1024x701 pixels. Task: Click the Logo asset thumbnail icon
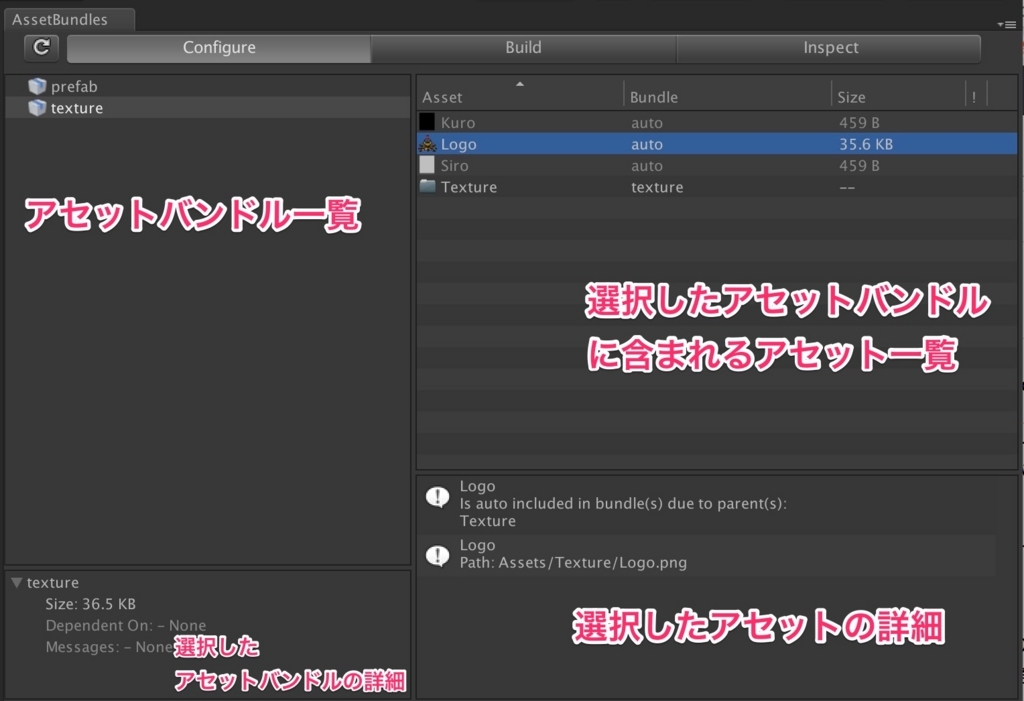click(x=429, y=143)
